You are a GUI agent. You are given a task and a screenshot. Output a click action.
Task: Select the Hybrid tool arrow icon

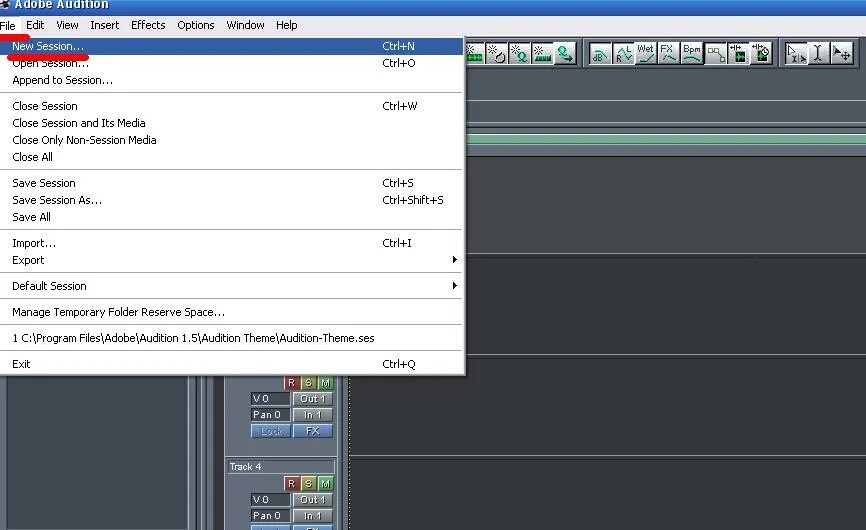point(795,54)
